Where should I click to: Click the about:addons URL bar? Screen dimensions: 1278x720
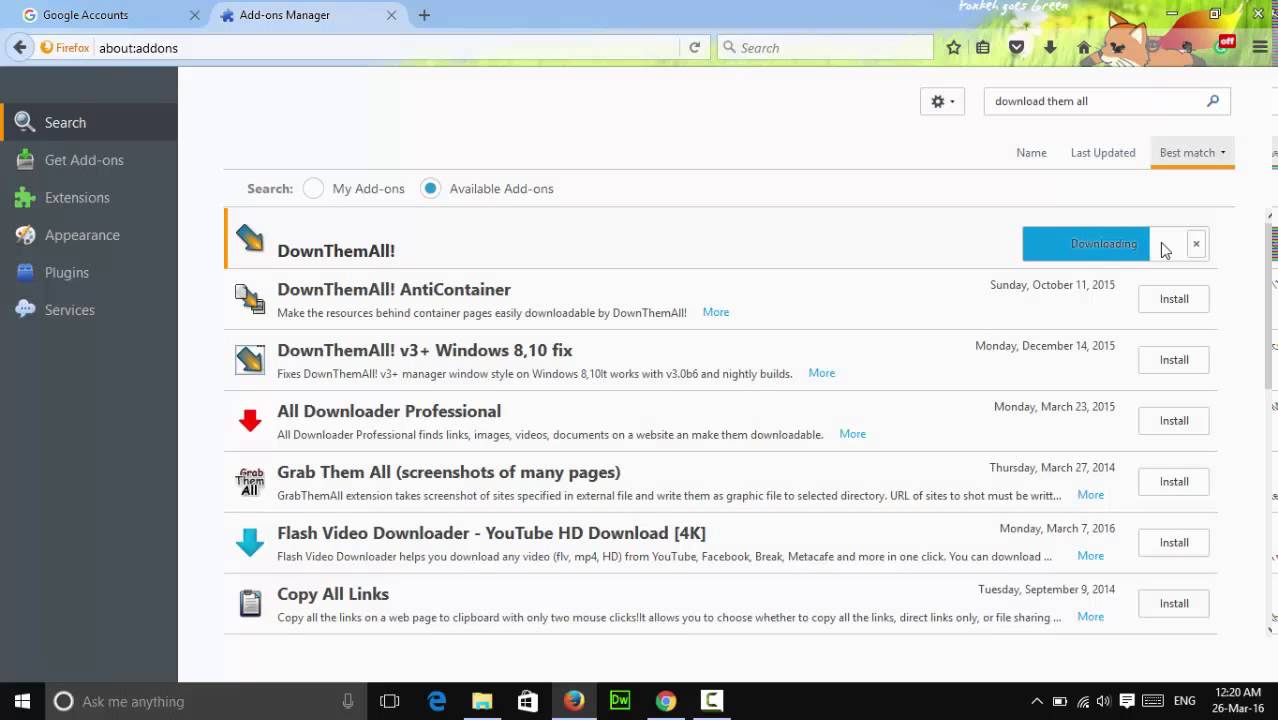tap(387, 48)
